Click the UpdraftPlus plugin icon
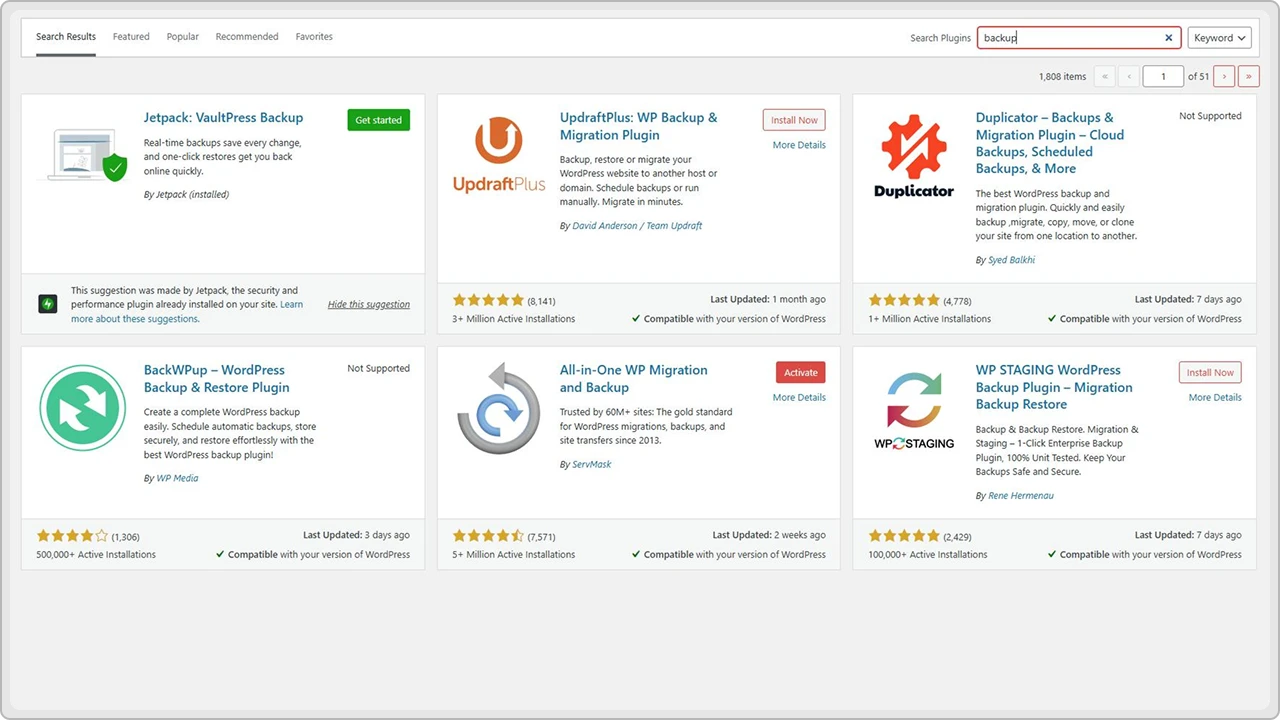Image resolution: width=1280 pixels, height=720 pixels. [497, 153]
